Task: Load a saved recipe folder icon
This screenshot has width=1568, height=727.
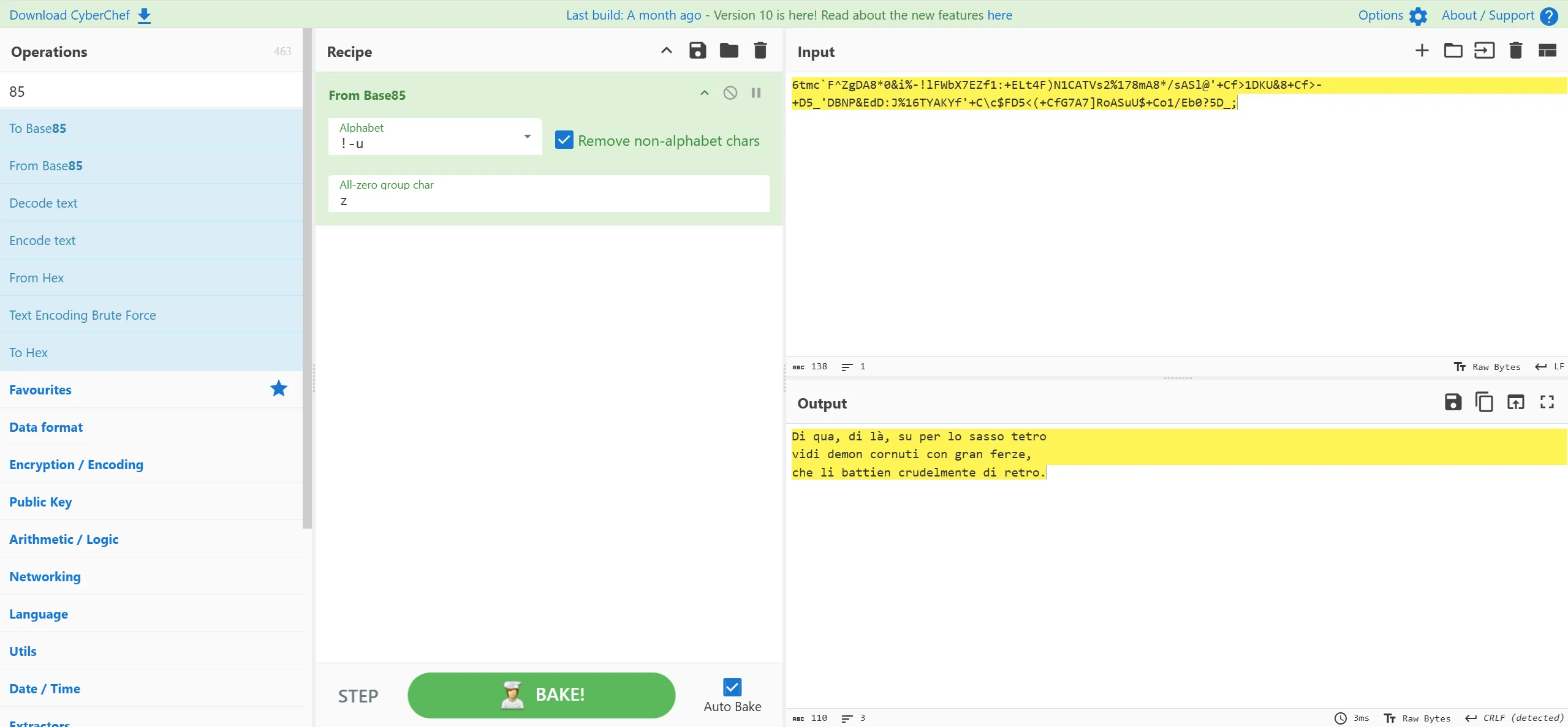Action: click(x=729, y=51)
